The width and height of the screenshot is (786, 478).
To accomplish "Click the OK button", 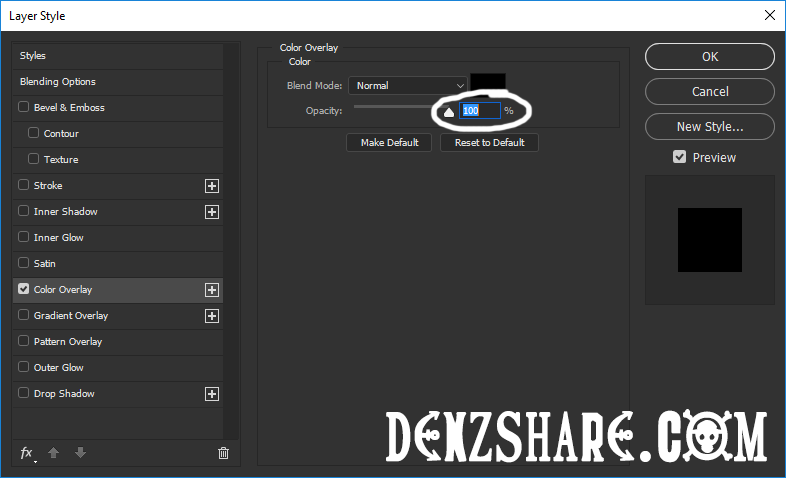I will 710,57.
